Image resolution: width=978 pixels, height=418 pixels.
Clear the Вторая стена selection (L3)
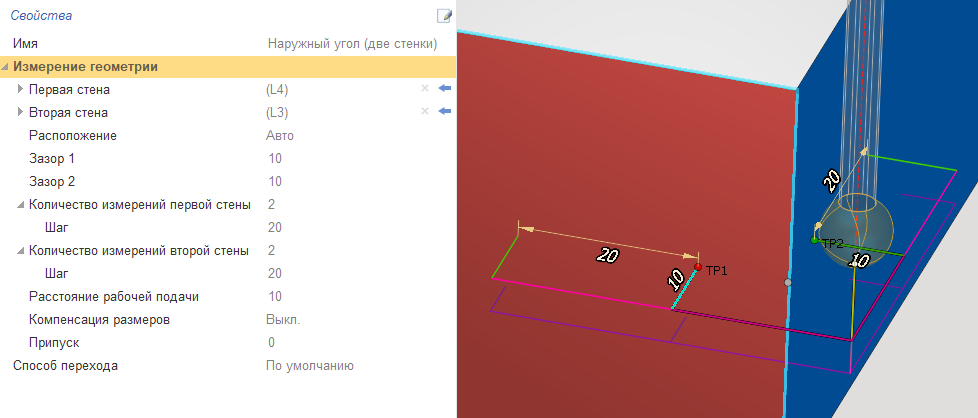coord(424,112)
